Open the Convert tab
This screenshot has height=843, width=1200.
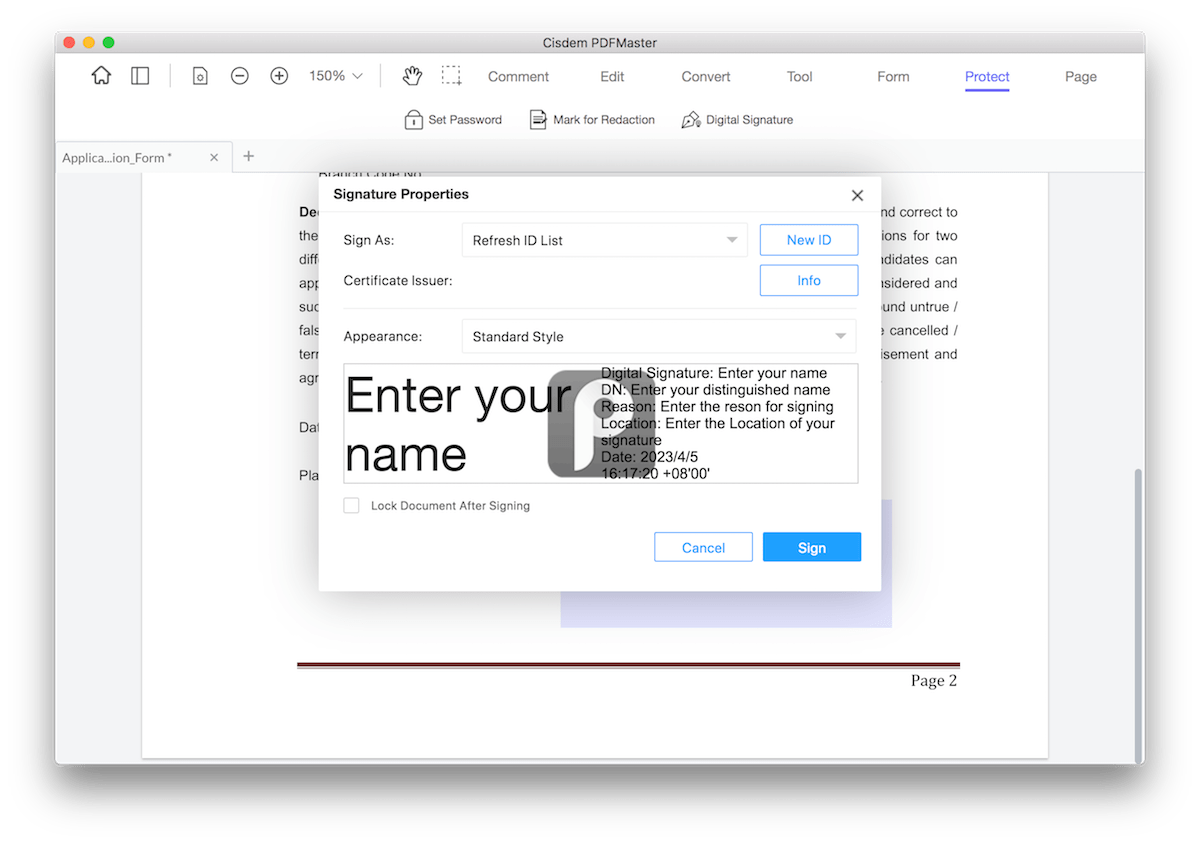pyautogui.click(x=706, y=77)
